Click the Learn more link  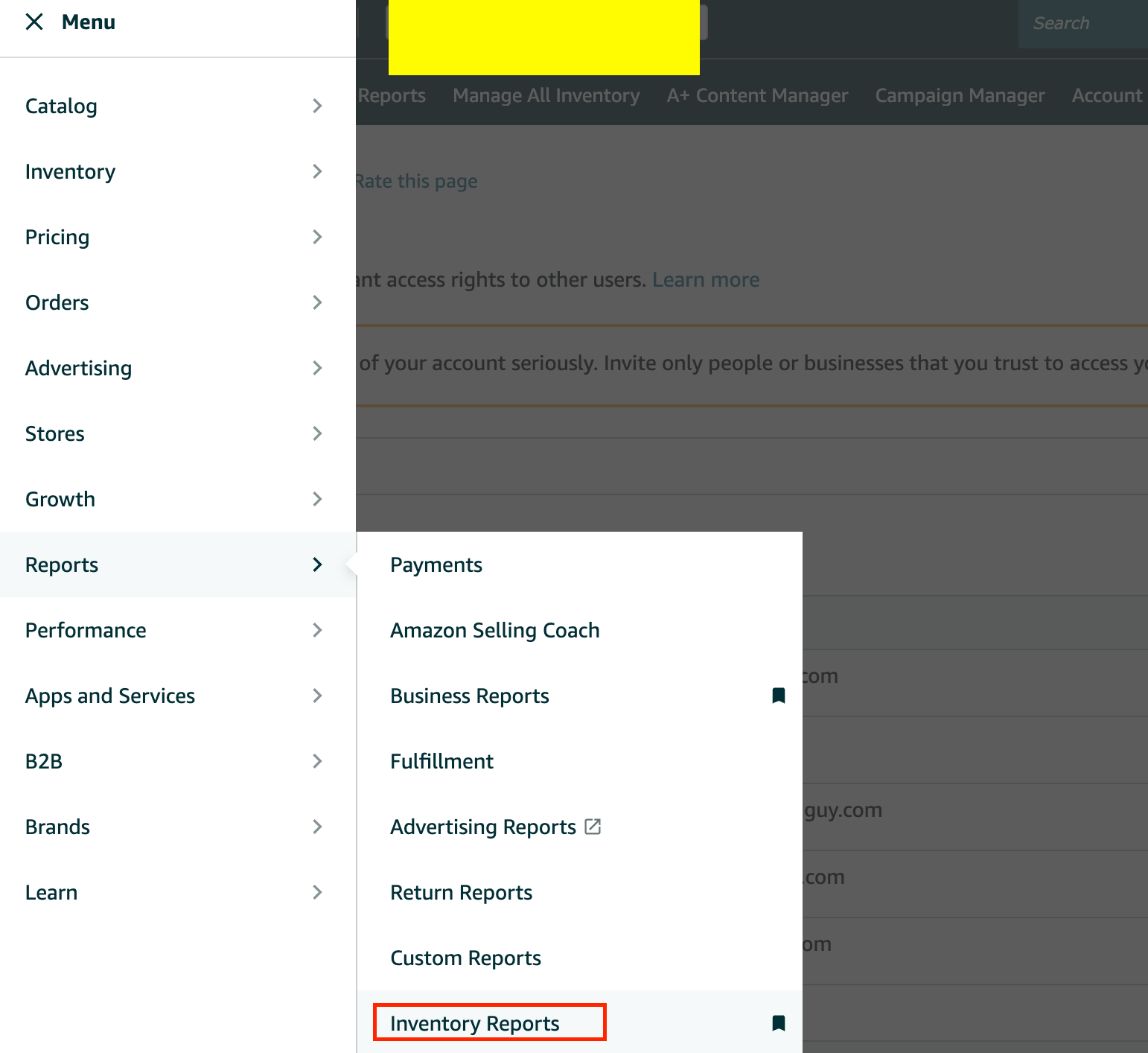click(x=706, y=280)
